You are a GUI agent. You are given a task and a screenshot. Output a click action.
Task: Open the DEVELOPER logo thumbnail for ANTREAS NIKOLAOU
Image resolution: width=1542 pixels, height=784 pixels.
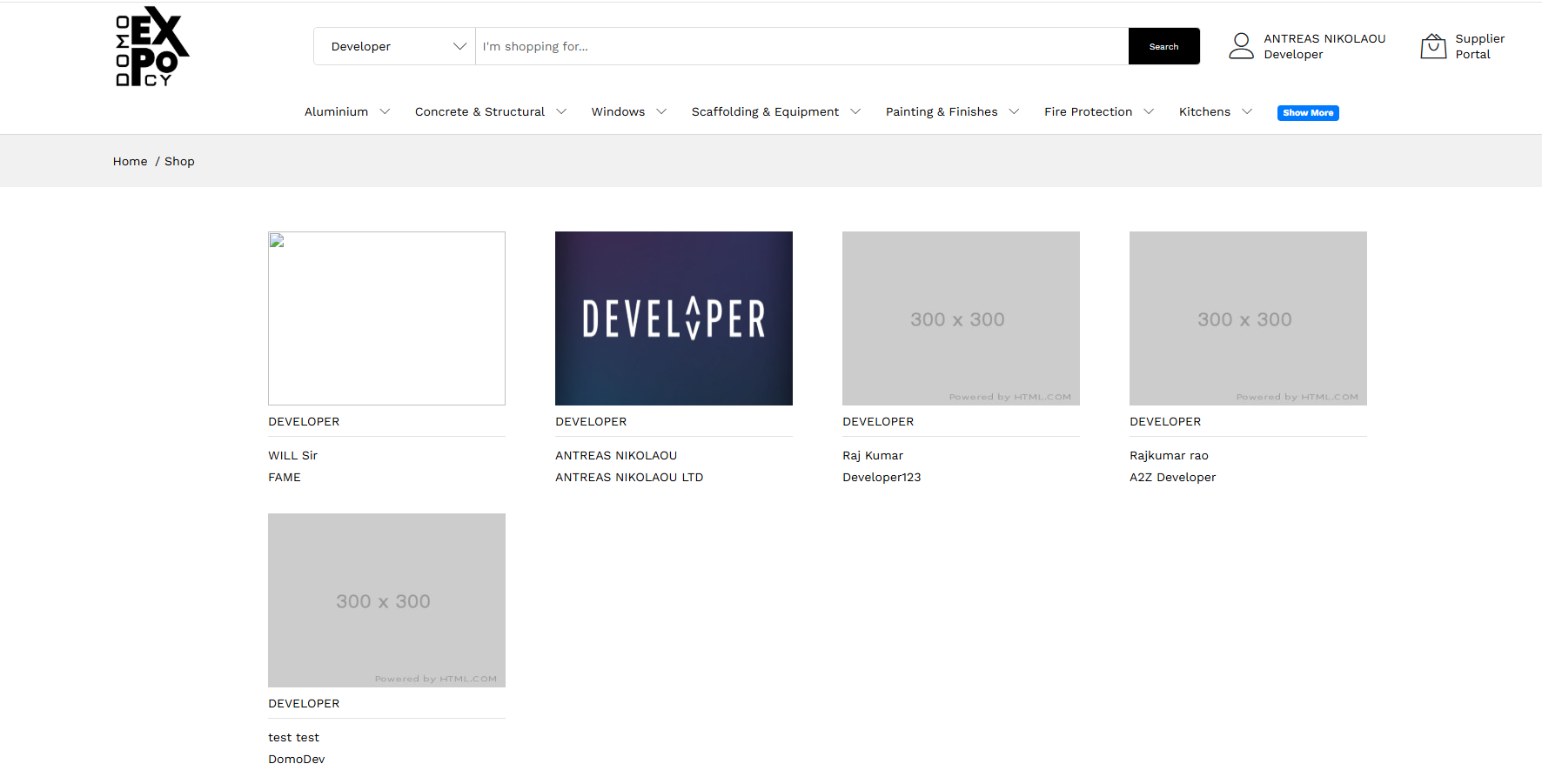click(674, 318)
